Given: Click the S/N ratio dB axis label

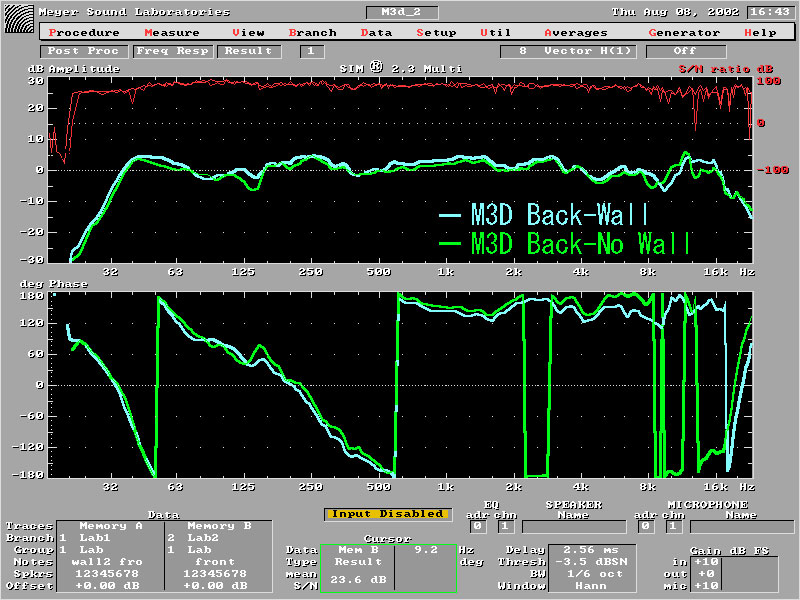Looking at the screenshot, I should coord(726,69).
